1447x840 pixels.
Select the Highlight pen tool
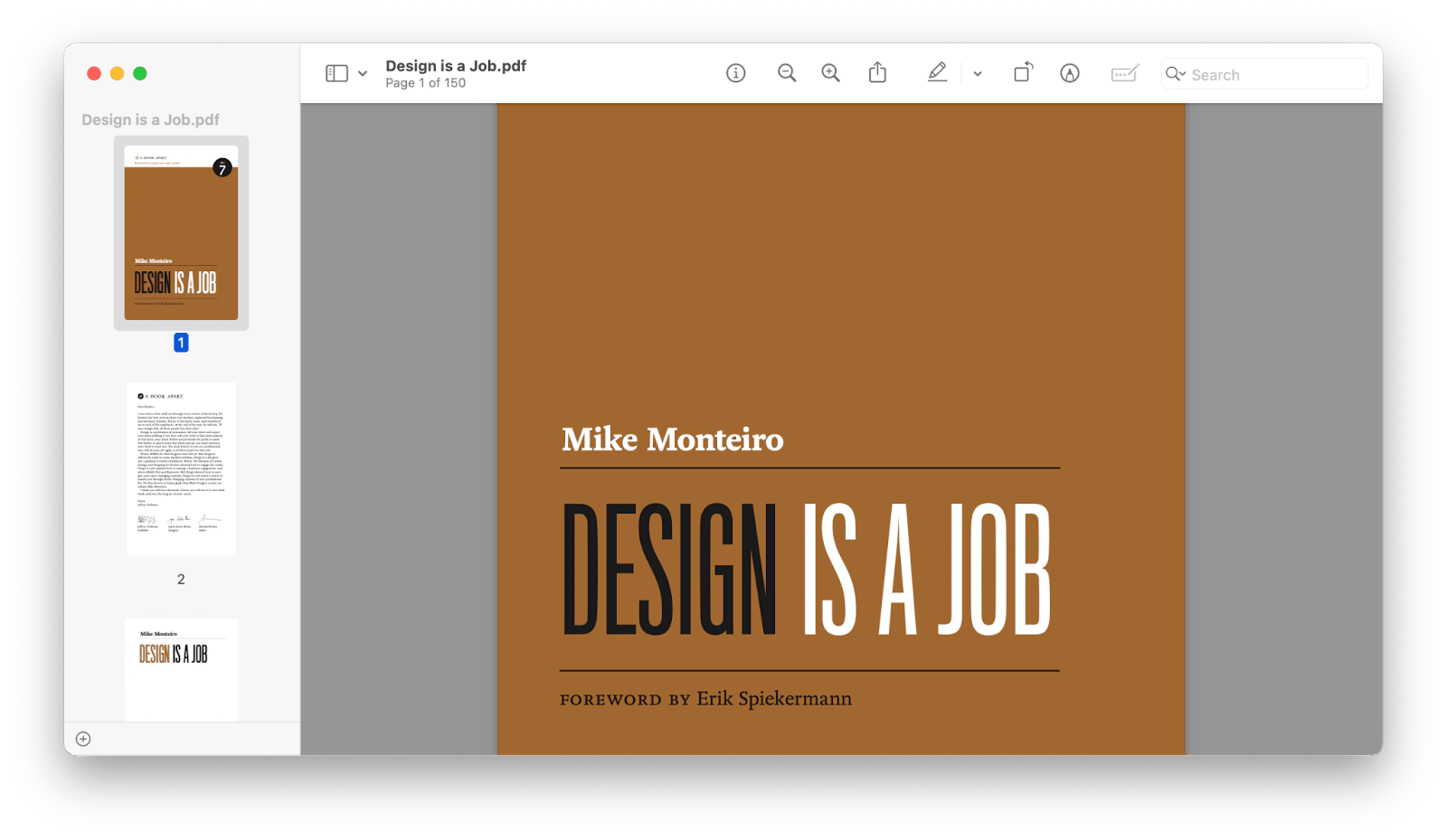[937, 72]
